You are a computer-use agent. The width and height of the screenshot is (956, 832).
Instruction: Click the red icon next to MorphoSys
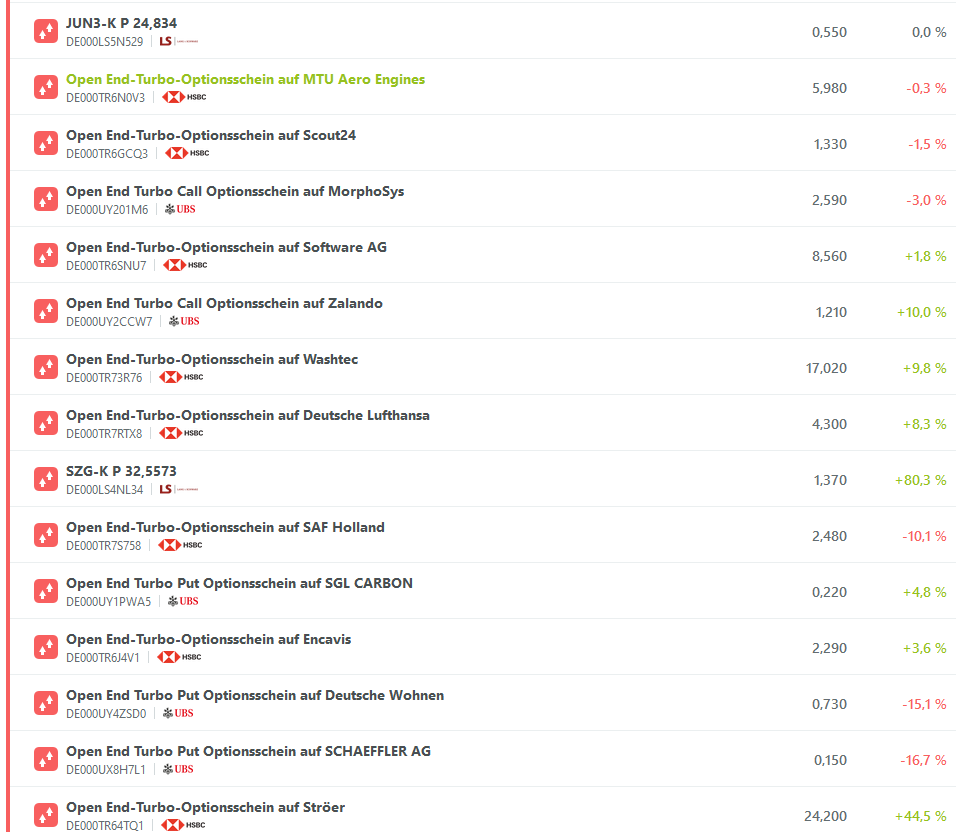[45, 199]
